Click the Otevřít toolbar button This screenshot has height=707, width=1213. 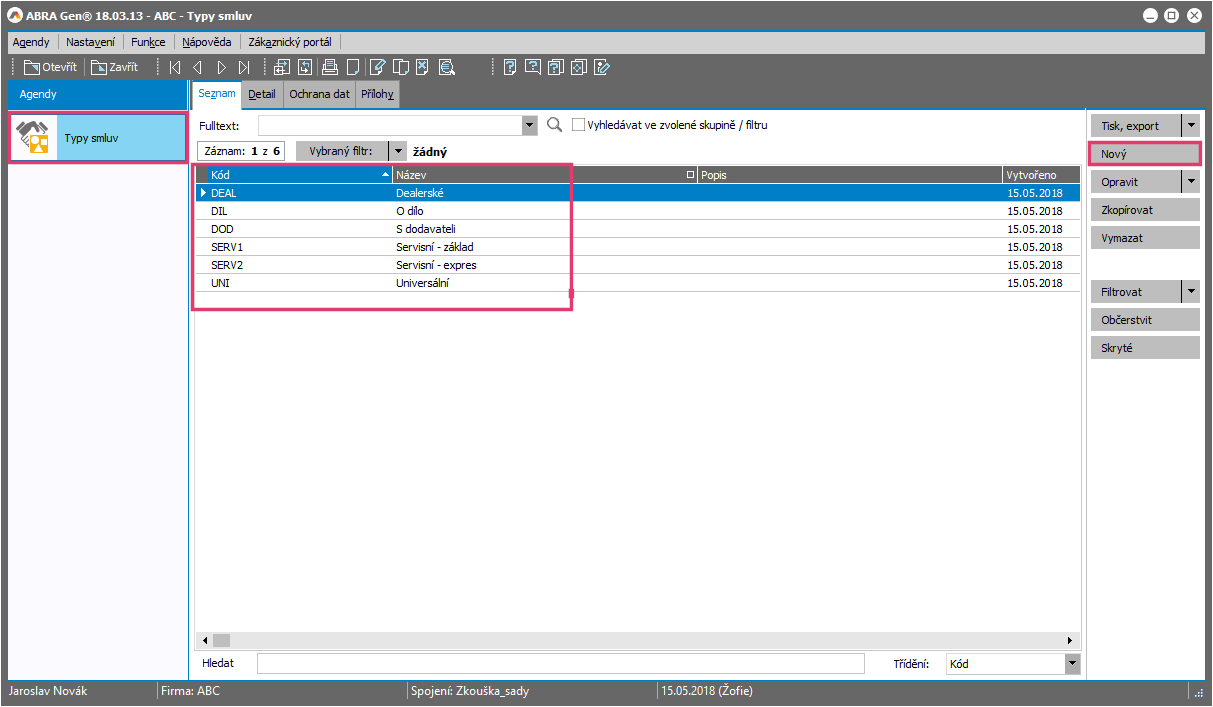pos(51,67)
